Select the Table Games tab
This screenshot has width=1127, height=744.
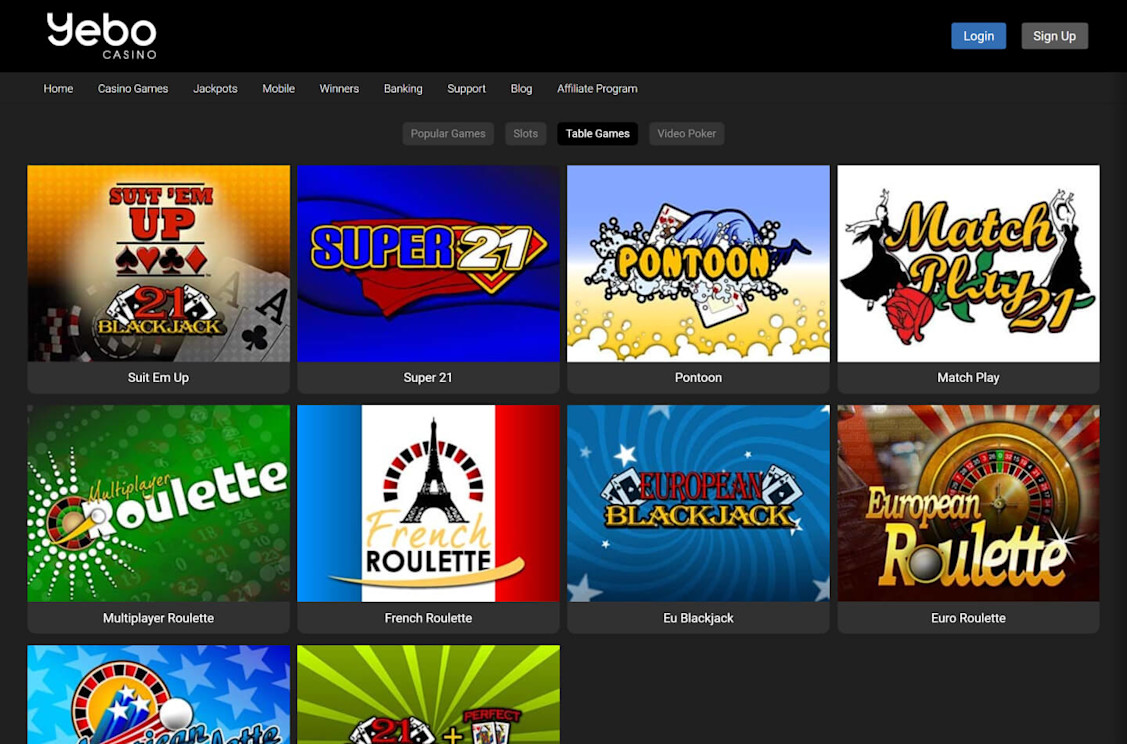pyautogui.click(x=597, y=134)
